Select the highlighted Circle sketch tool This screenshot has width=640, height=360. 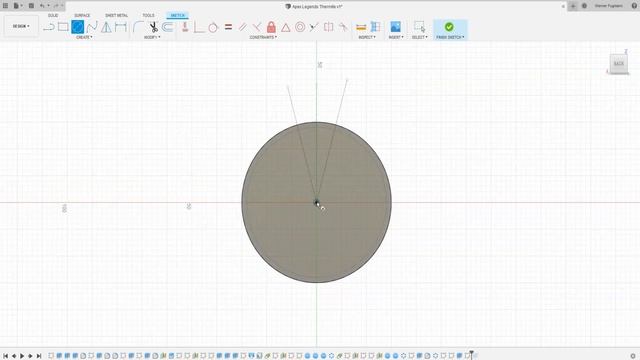tap(78, 27)
